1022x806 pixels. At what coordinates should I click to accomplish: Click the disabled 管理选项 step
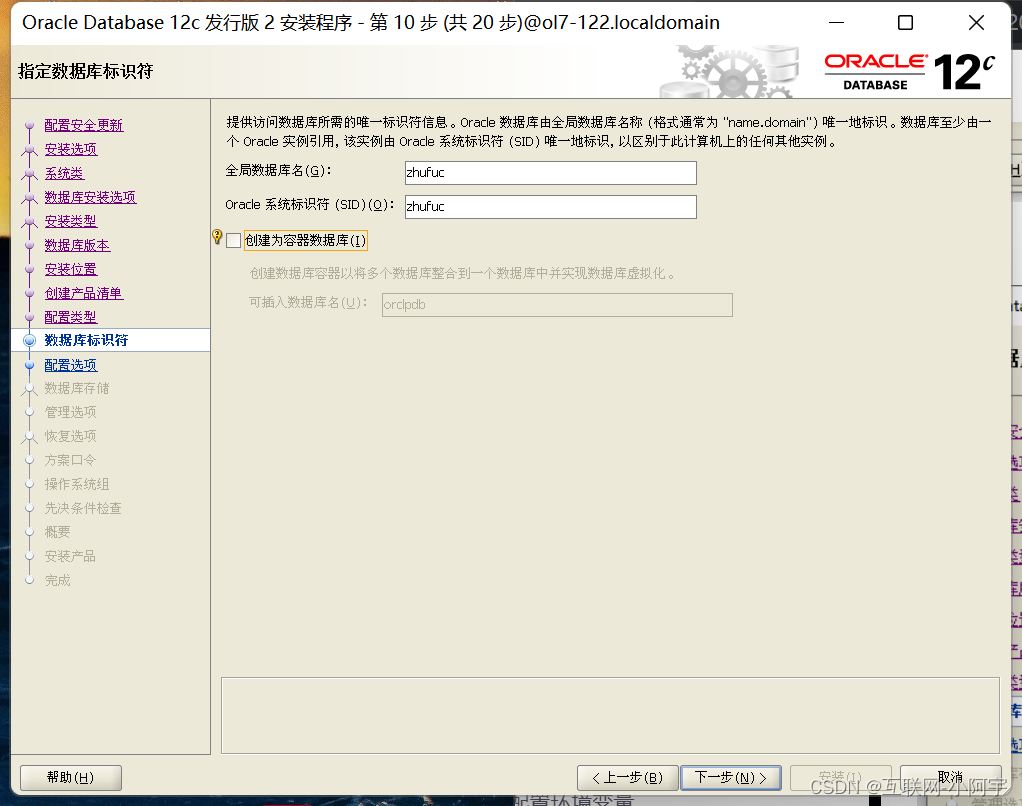(70, 412)
